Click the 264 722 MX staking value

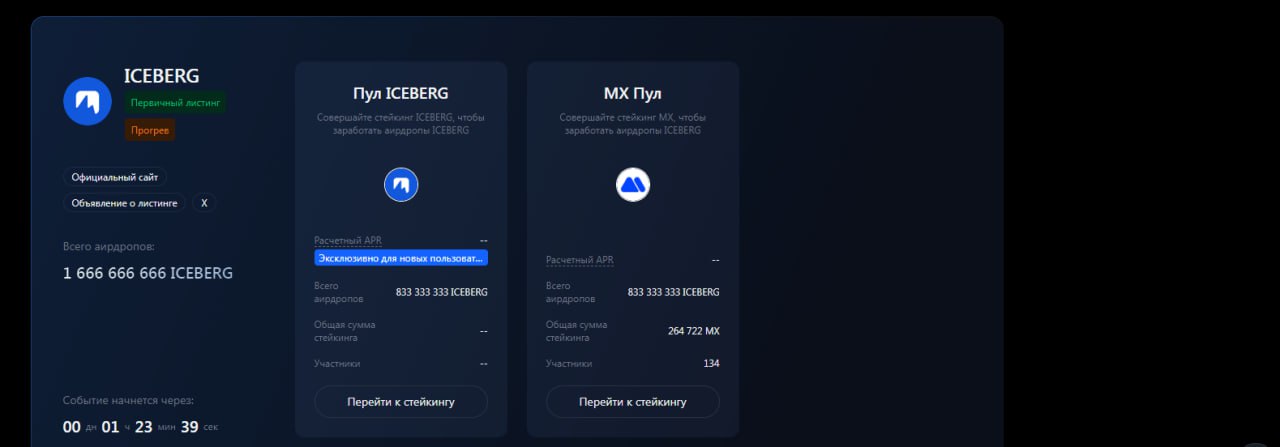point(694,330)
